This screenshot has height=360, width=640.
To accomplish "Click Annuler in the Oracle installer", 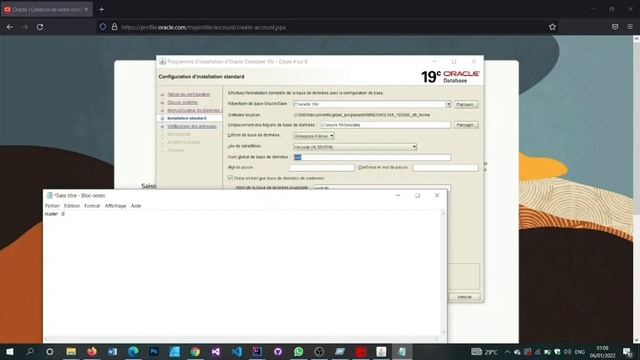I will point(464,297).
